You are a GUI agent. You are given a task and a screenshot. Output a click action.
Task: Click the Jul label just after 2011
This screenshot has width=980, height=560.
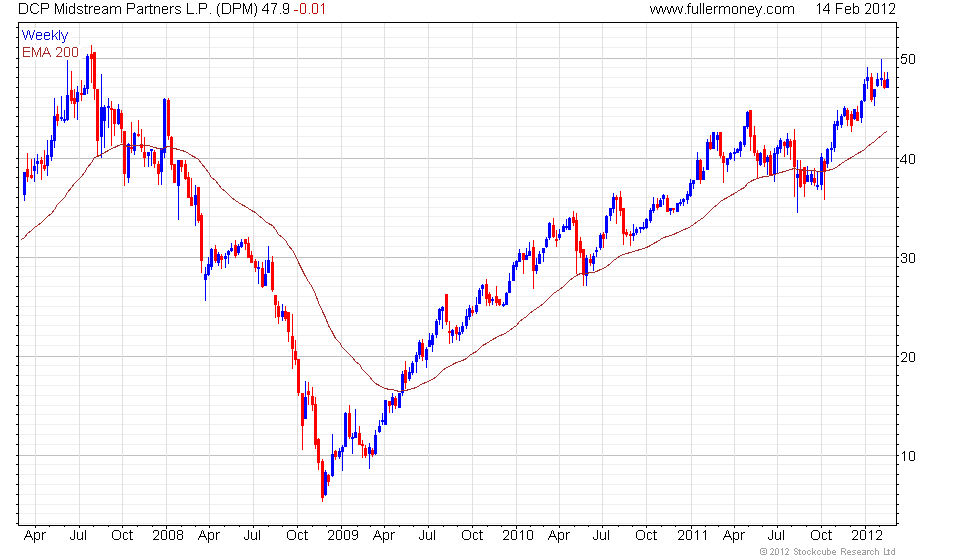[776, 536]
